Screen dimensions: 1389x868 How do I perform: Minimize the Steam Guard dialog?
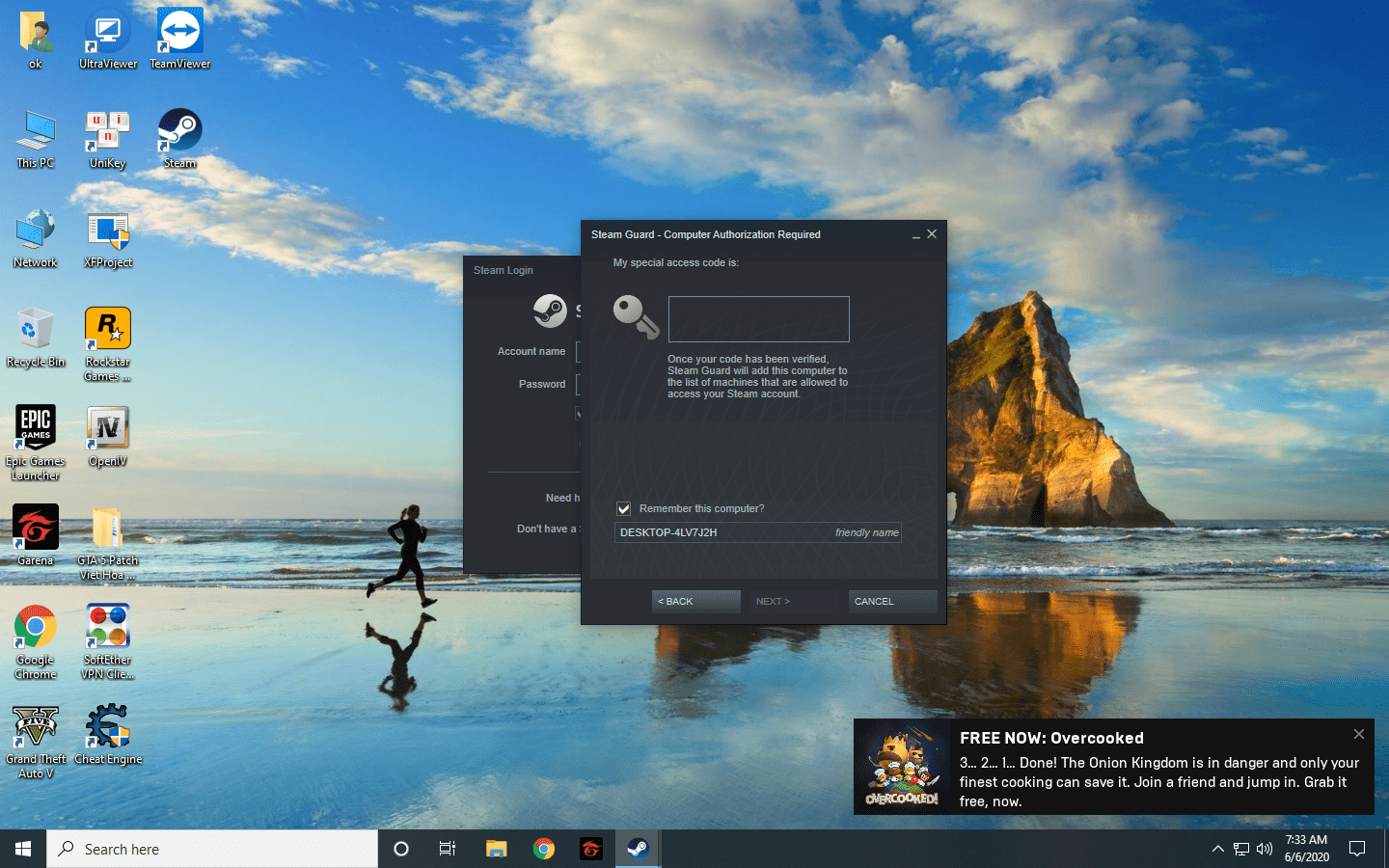(915, 234)
